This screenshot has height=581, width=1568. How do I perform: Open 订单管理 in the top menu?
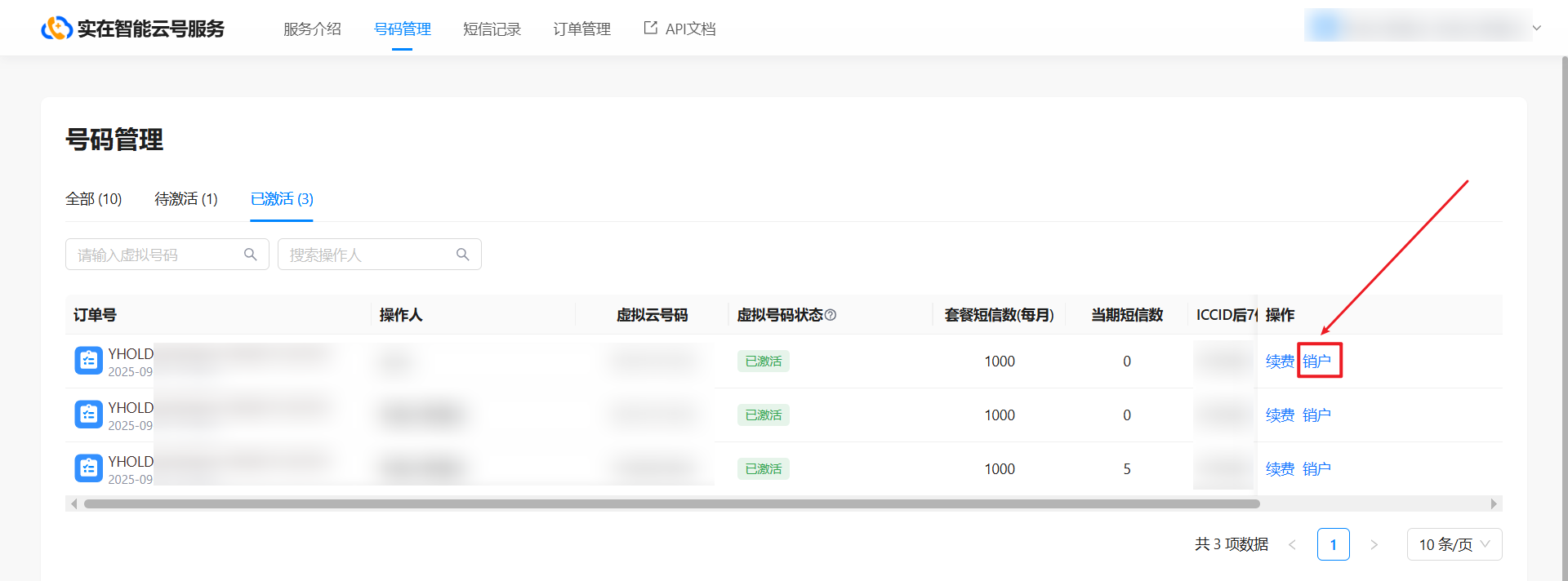(581, 29)
